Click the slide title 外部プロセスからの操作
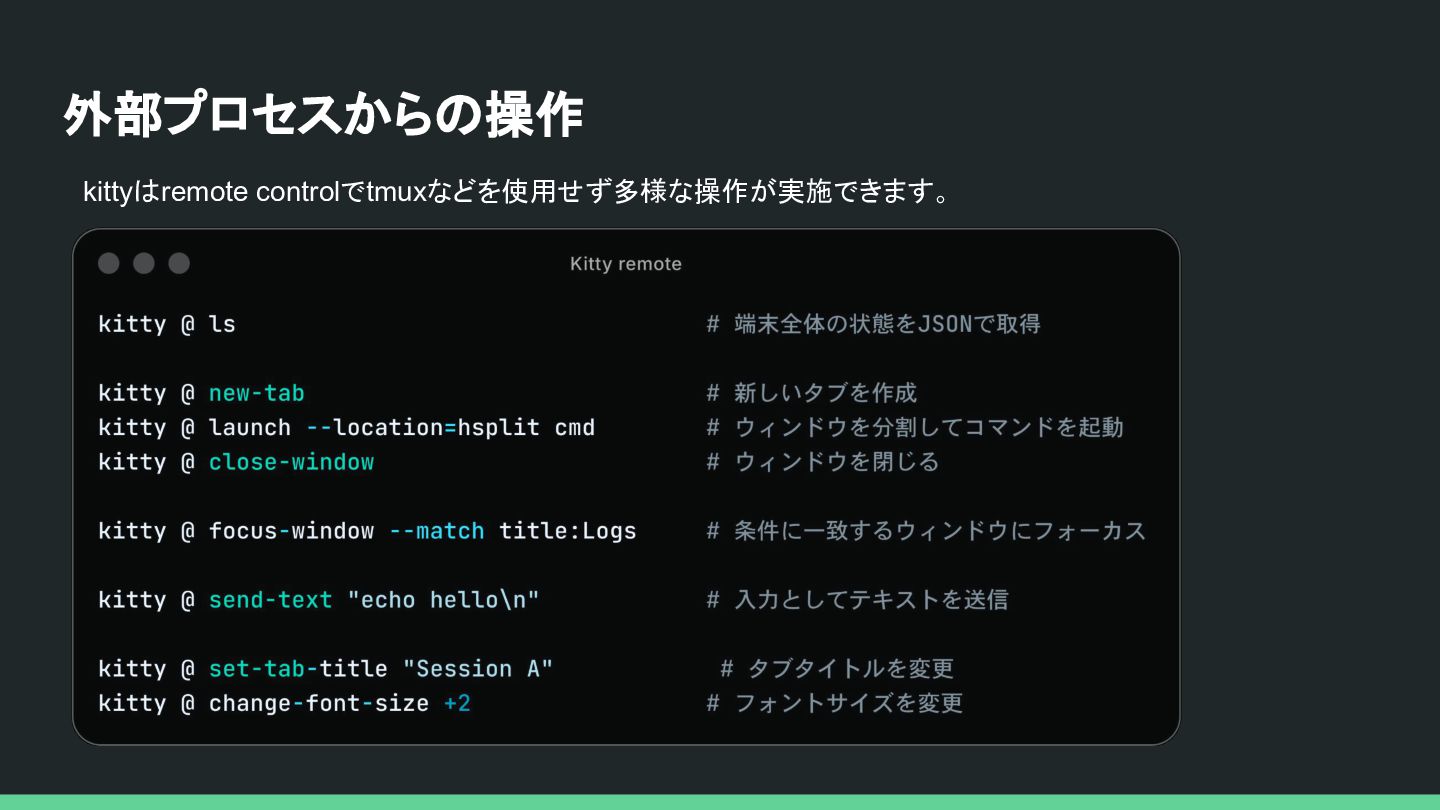 click(323, 115)
